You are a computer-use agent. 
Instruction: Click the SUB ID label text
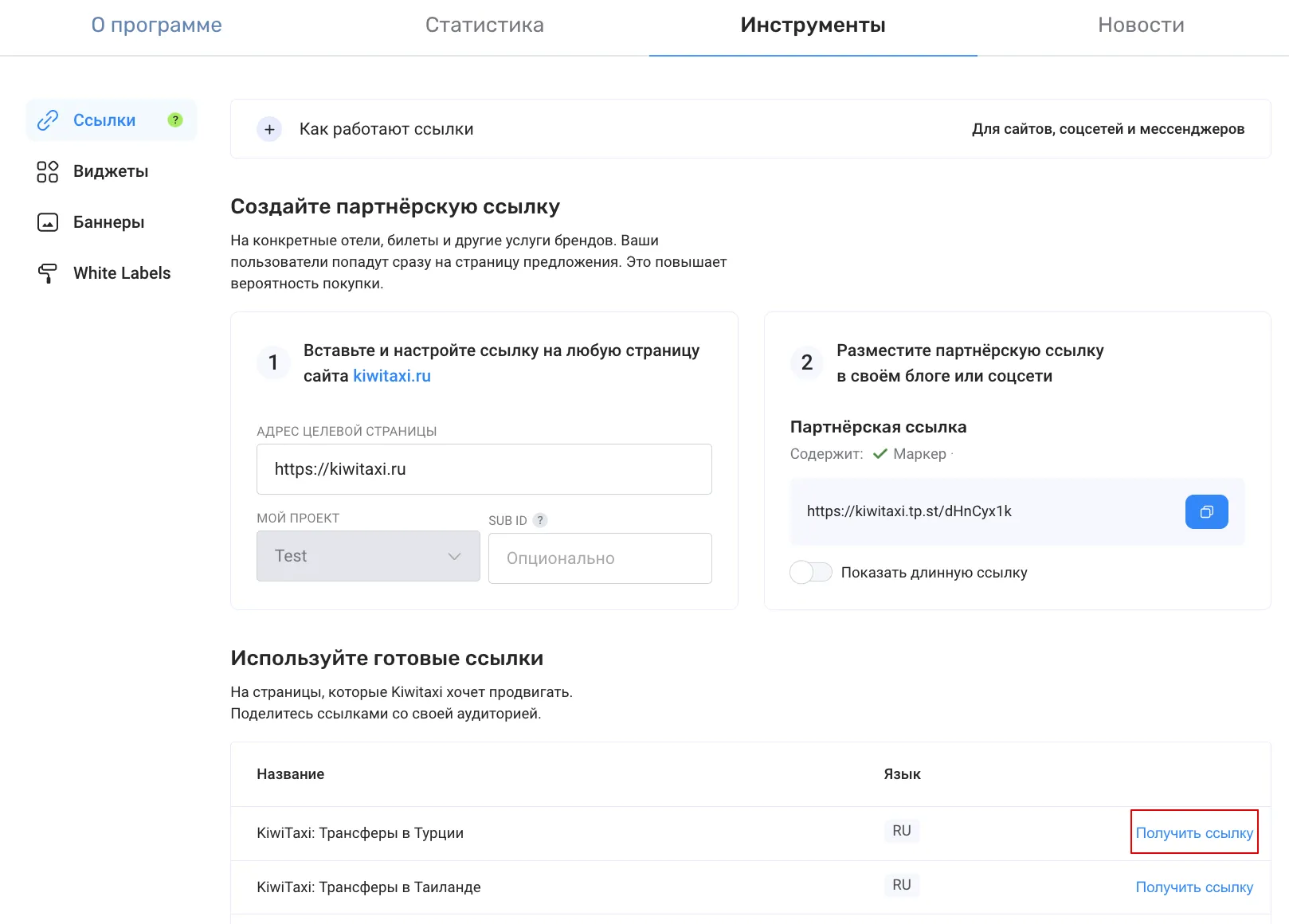coord(507,521)
